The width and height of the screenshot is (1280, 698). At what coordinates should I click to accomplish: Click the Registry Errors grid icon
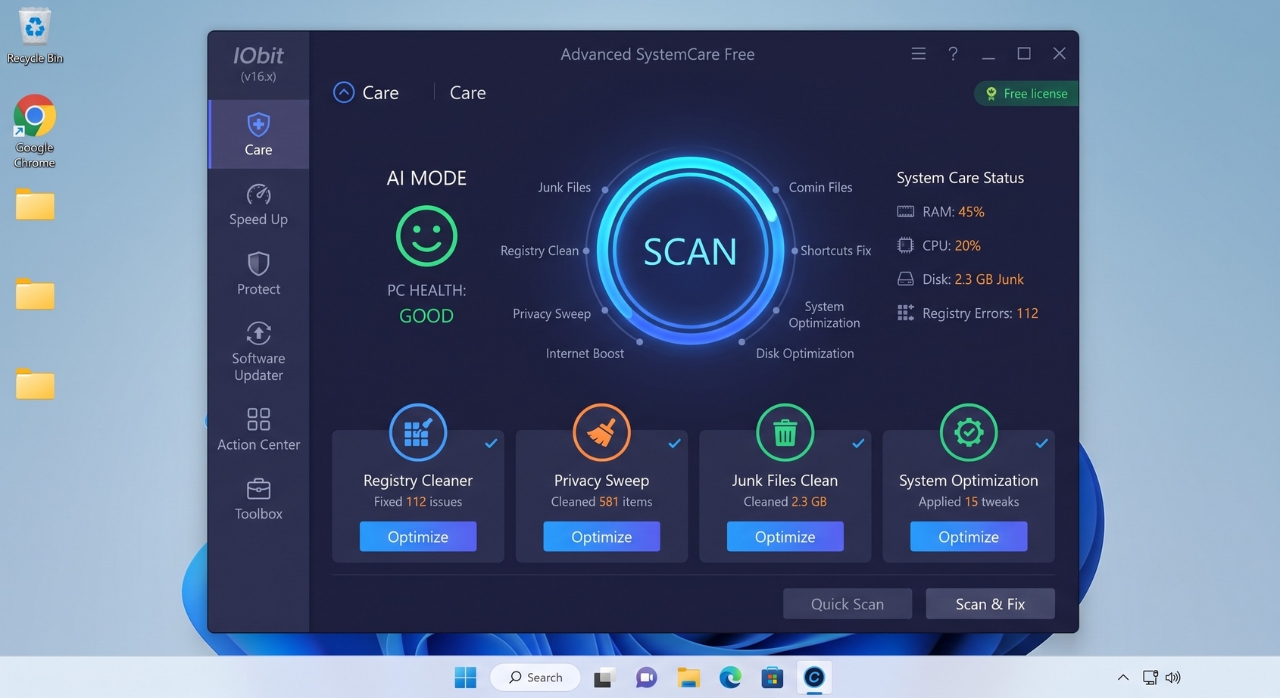[x=905, y=313]
